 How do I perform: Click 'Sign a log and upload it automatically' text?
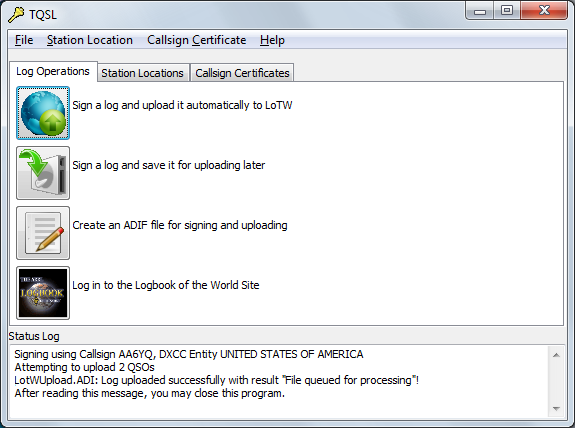[x=182, y=105]
